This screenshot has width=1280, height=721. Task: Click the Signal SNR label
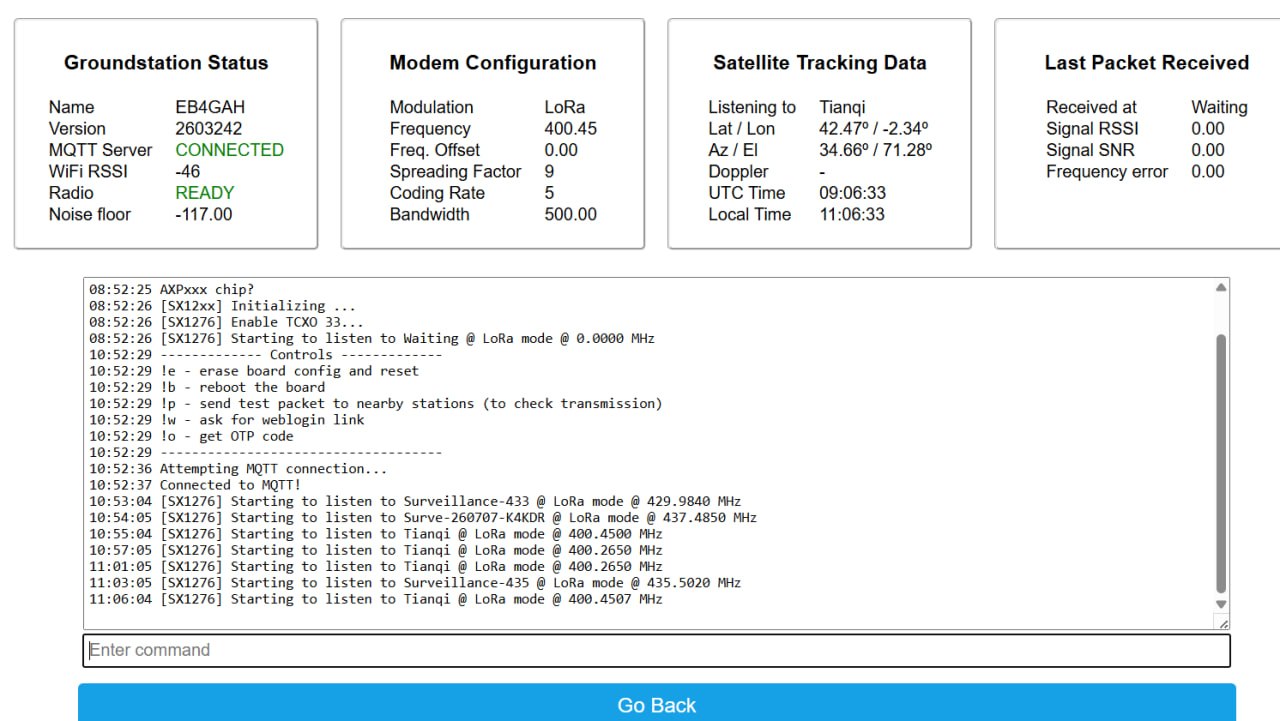click(1091, 150)
